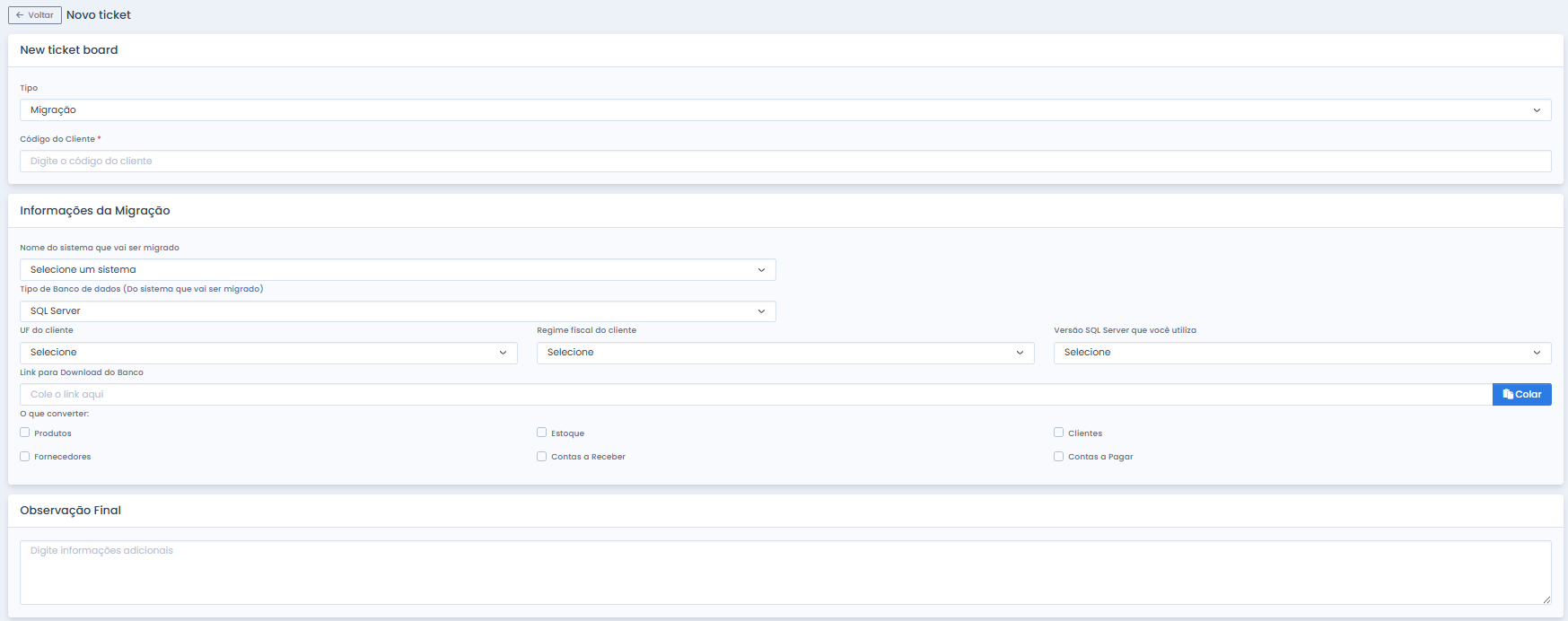Click the Código do Cliente input field

(x=784, y=161)
